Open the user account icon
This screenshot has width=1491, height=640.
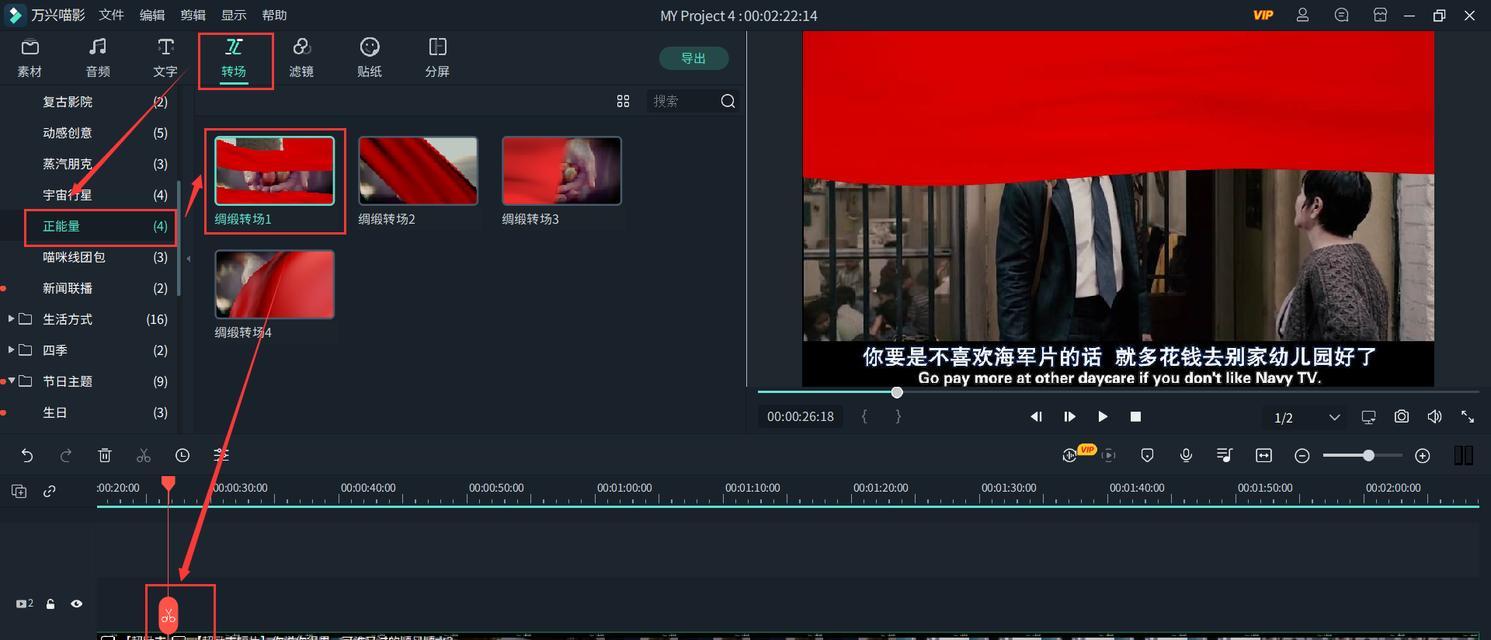[x=1303, y=15]
